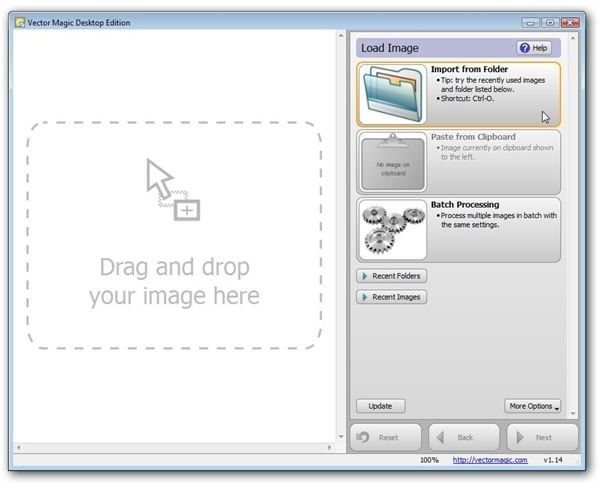Click scroll-down arrow of canvas vertical scrollbar
600x488 pixels.
coord(341,437)
